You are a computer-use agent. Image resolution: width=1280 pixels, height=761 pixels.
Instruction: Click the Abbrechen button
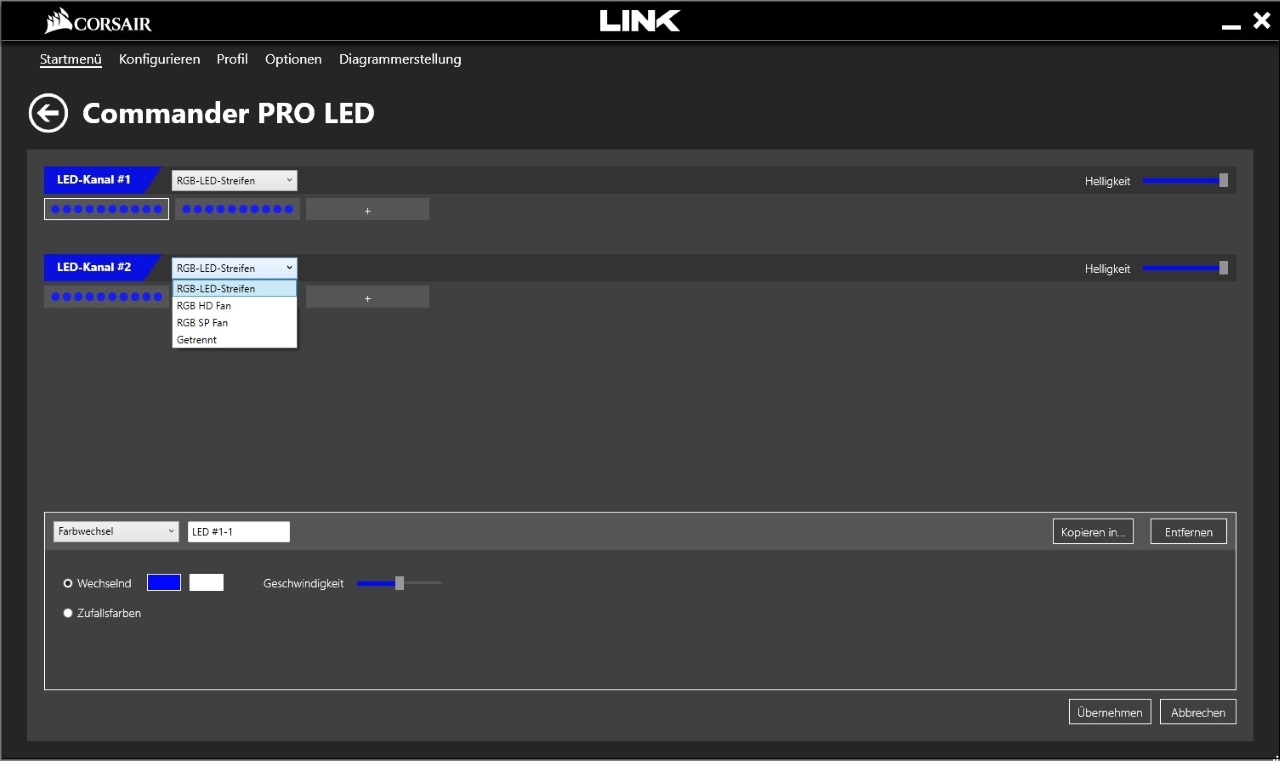pyautogui.click(x=1198, y=712)
